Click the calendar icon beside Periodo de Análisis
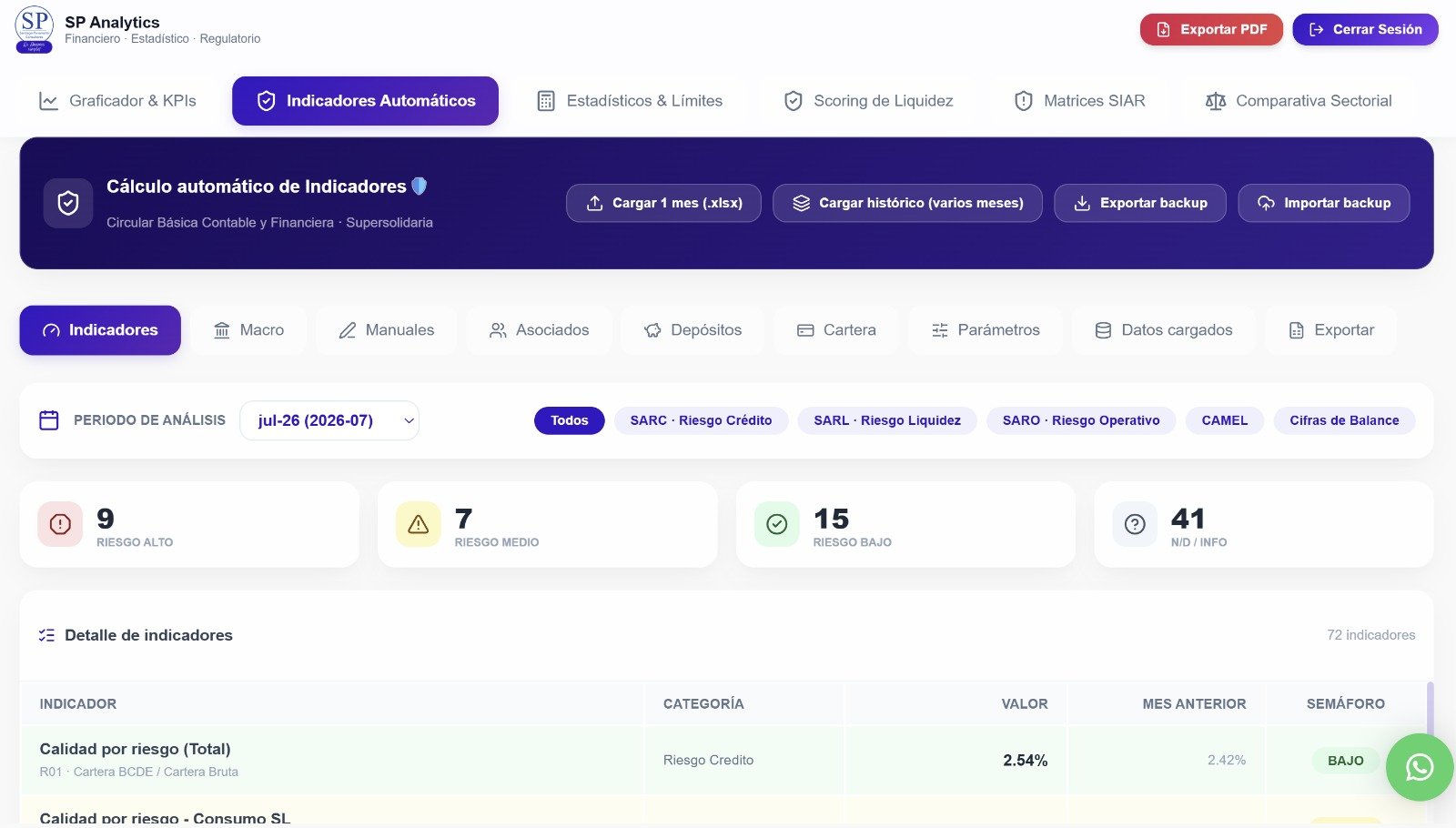The width and height of the screenshot is (1456, 828). (49, 420)
